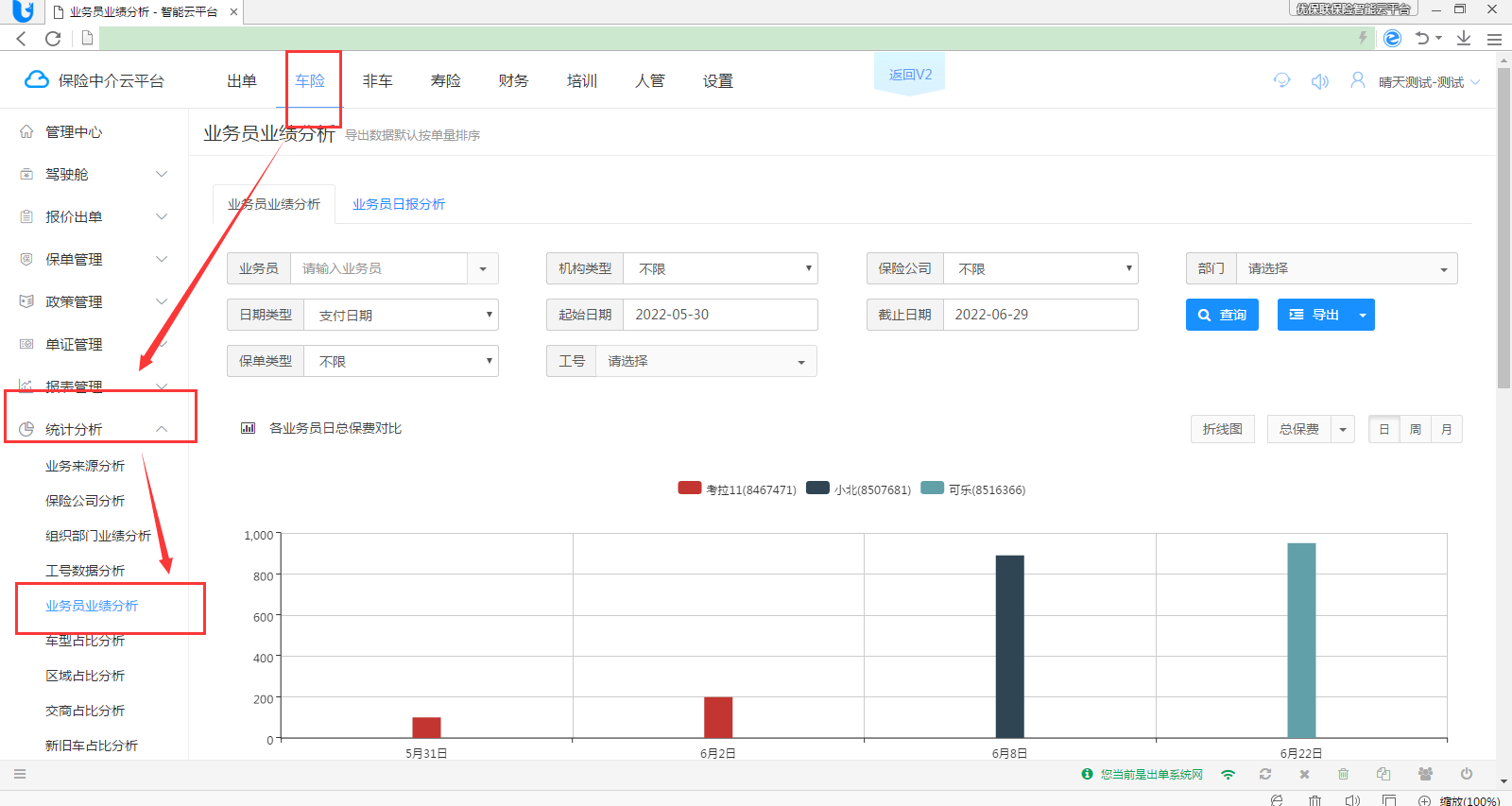1512x806 pixels.
Task: Click the clipboard icon beside 报价出单
Action: click(26, 216)
